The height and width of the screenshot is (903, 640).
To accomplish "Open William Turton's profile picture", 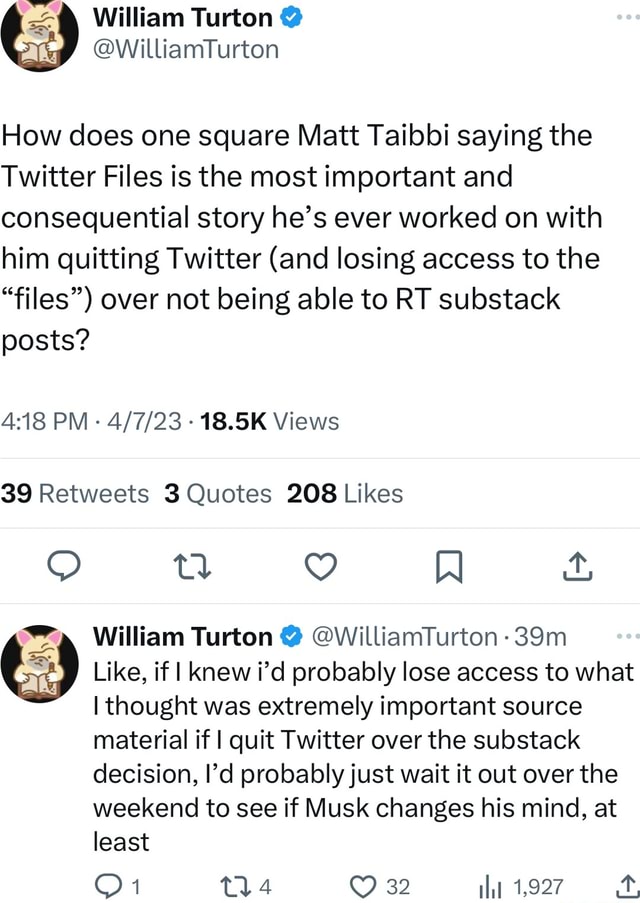I will click(x=40, y=35).
